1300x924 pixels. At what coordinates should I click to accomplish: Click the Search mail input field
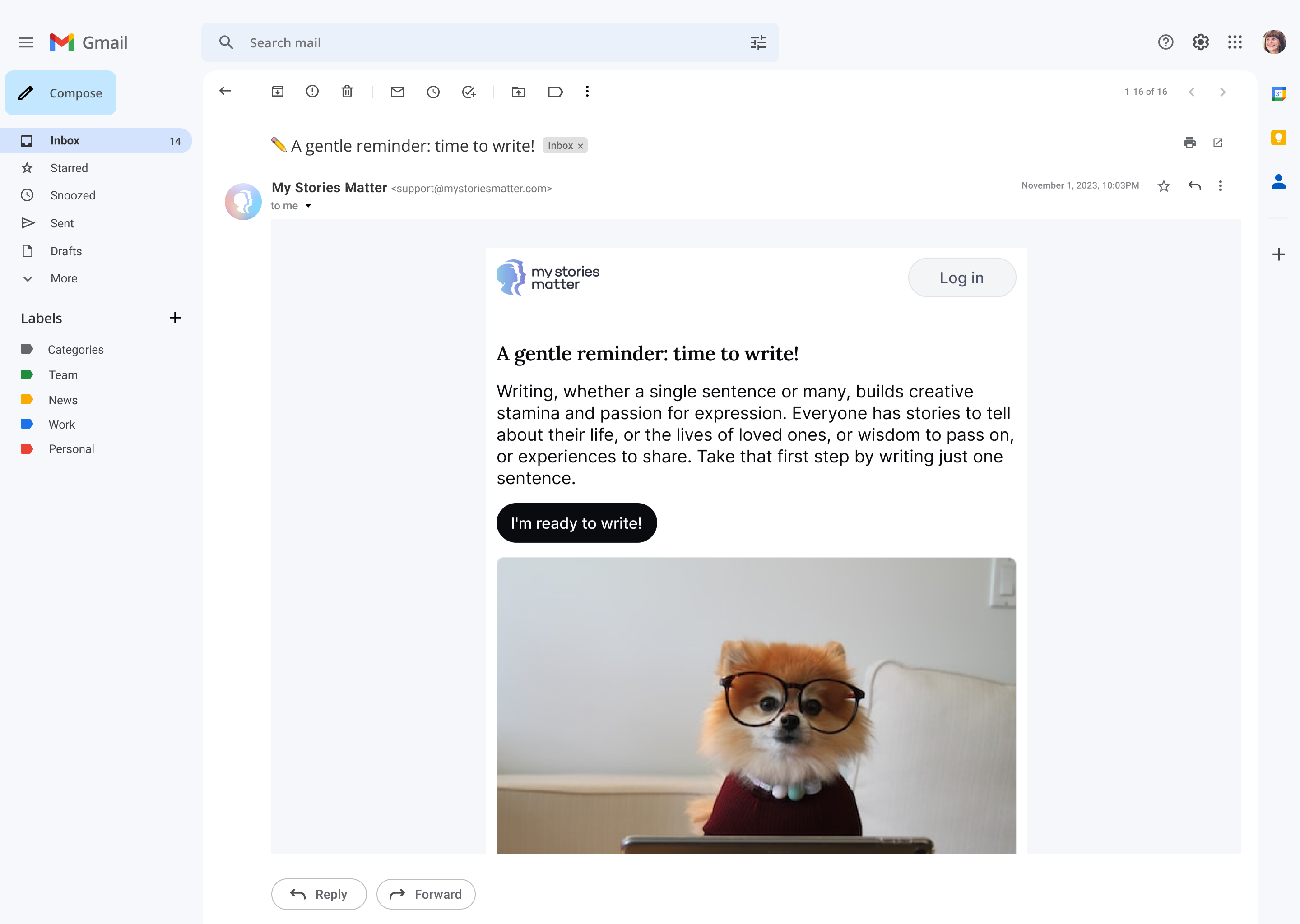click(490, 42)
